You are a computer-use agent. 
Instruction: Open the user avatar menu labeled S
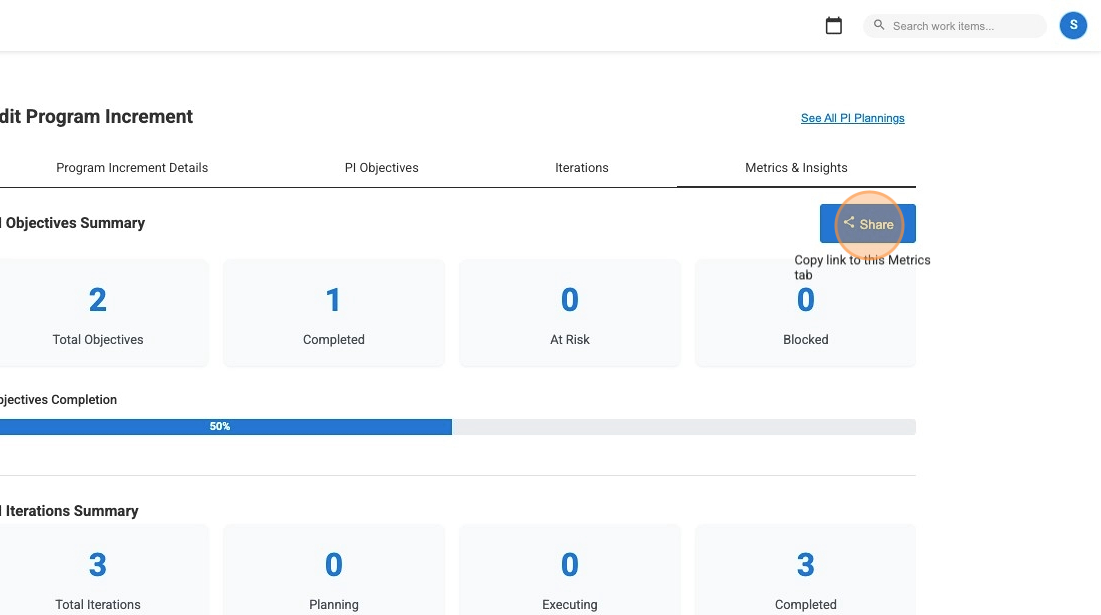[1073, 25]
